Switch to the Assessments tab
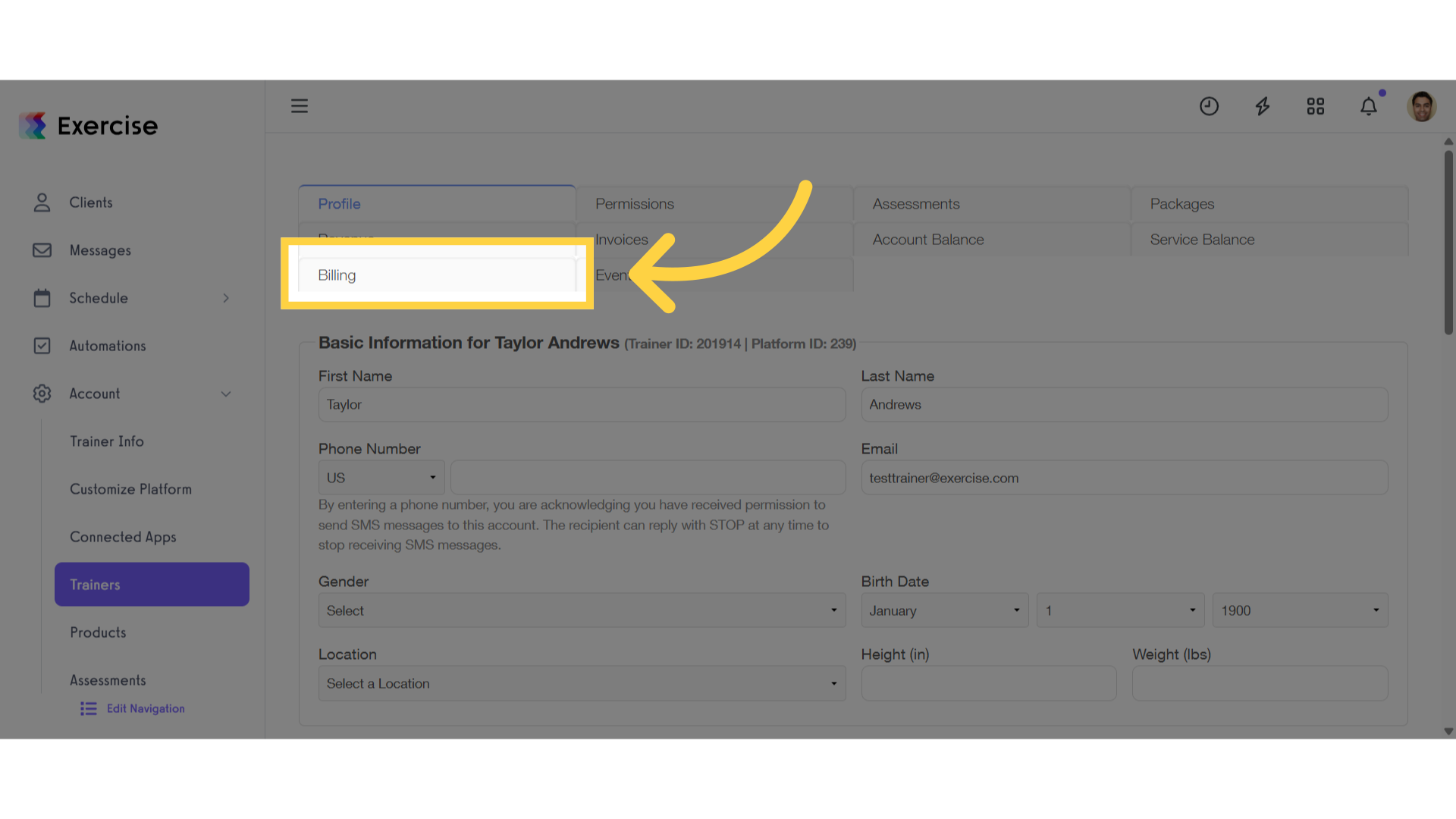1456x819 pixels. point(992,203)
